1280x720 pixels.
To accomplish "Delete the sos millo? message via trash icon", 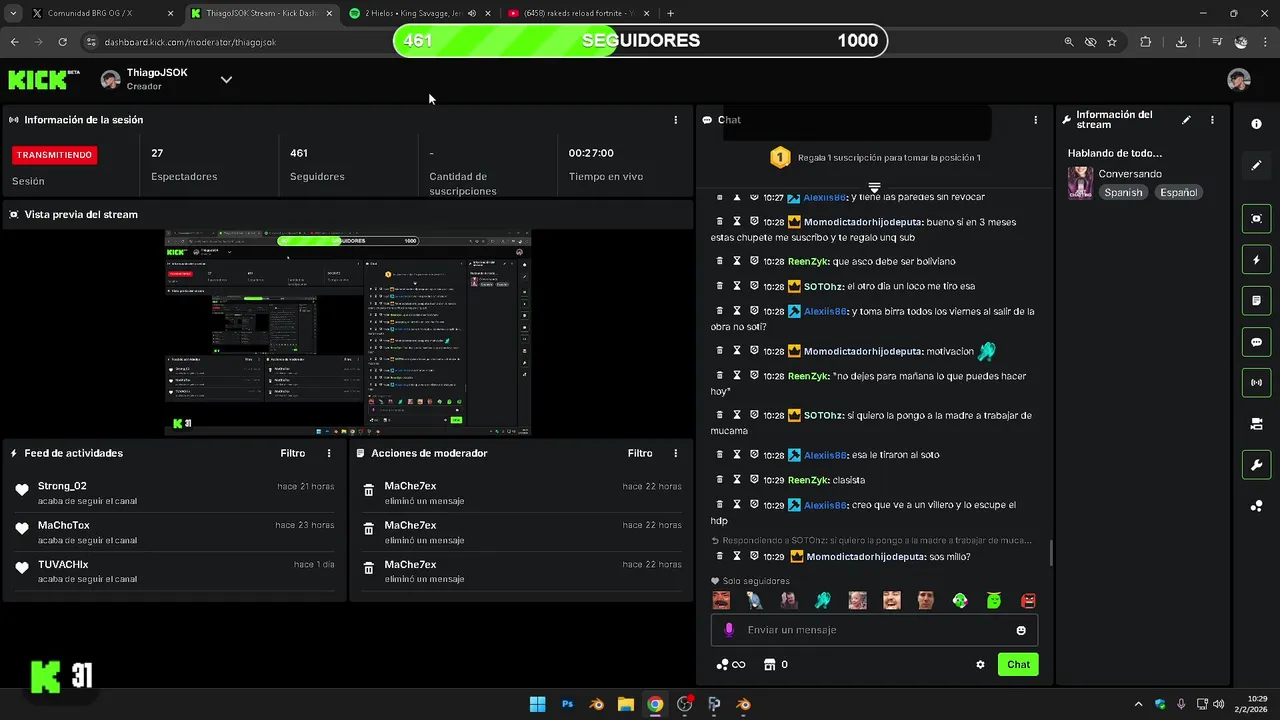I will [719, 556].
